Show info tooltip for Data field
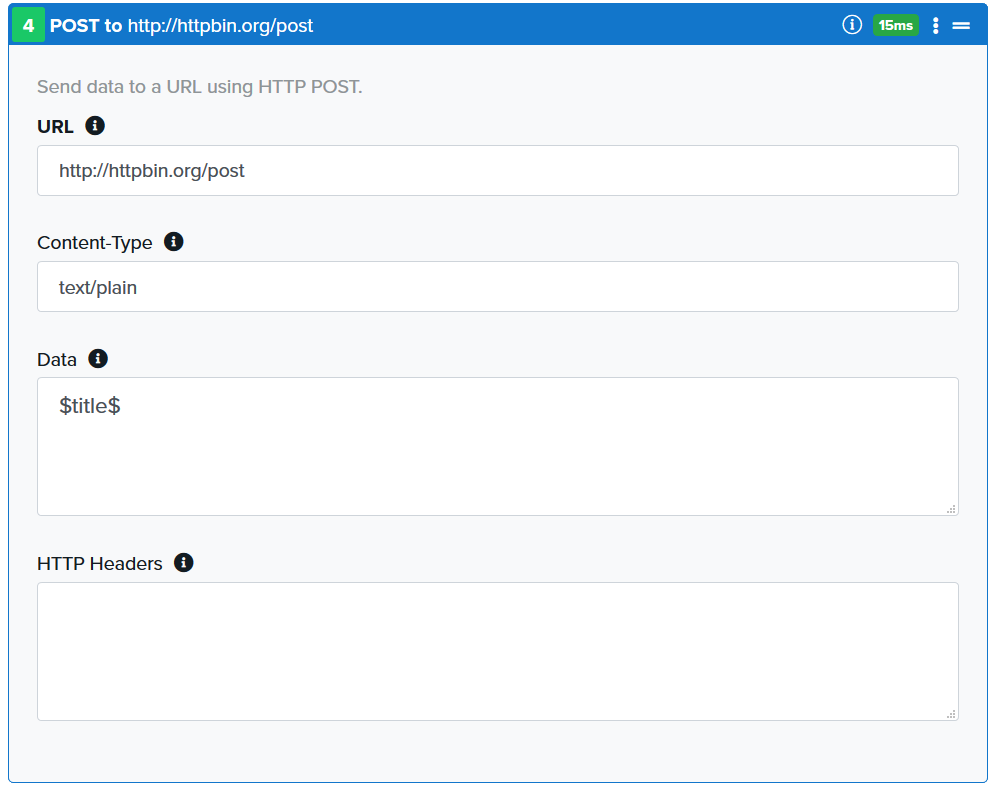997x786 pixels. [98, 359]
